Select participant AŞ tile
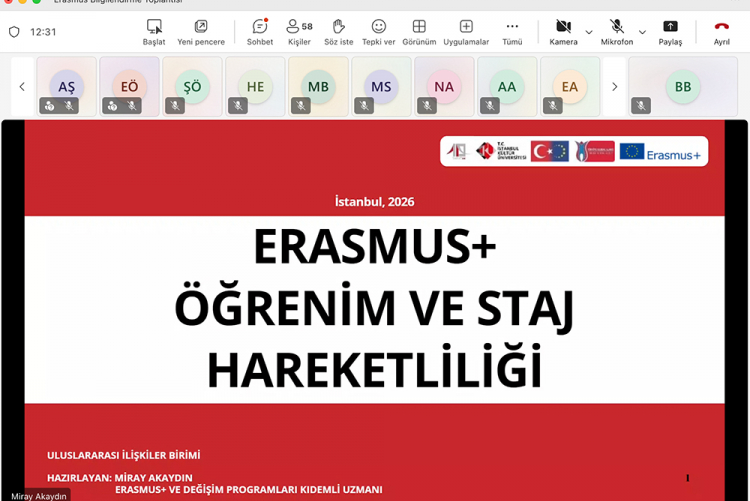Screen dimensions: 750x501 coord(66,87)
